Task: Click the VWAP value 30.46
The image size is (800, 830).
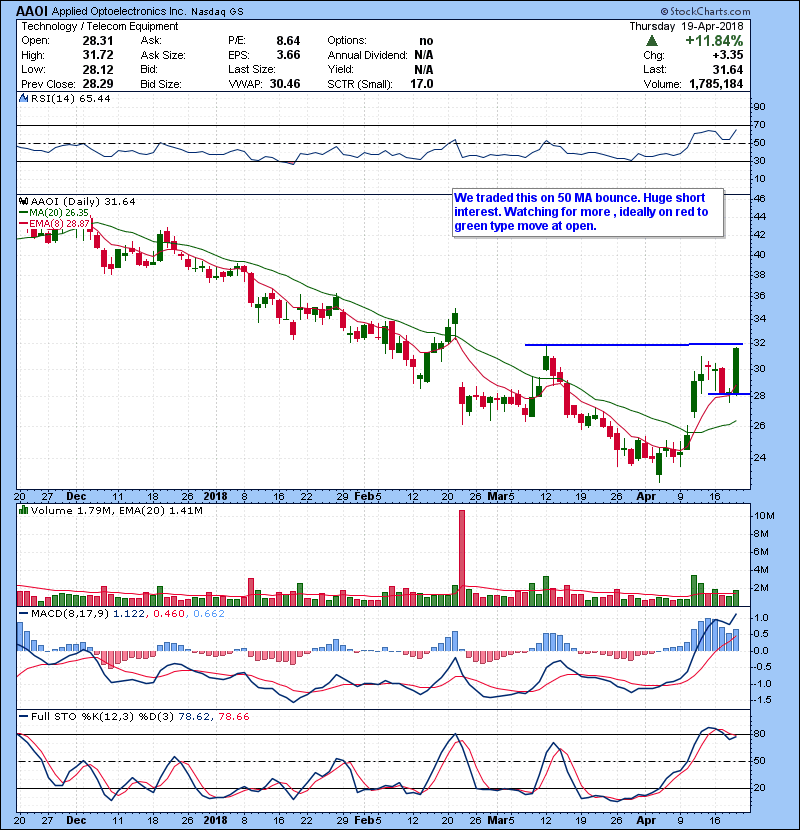Action: tap(285, 84)
